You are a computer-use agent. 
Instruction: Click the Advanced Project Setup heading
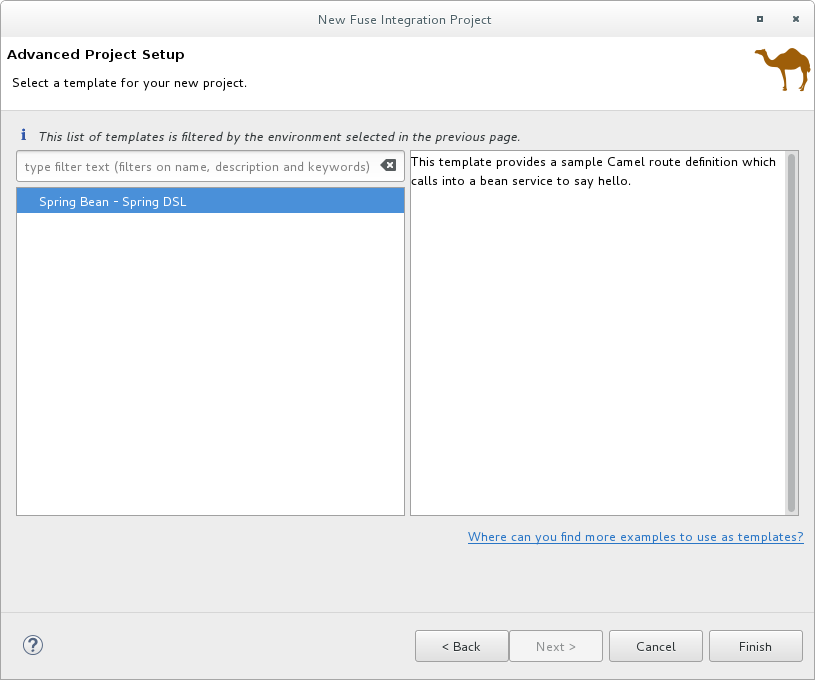96,54
